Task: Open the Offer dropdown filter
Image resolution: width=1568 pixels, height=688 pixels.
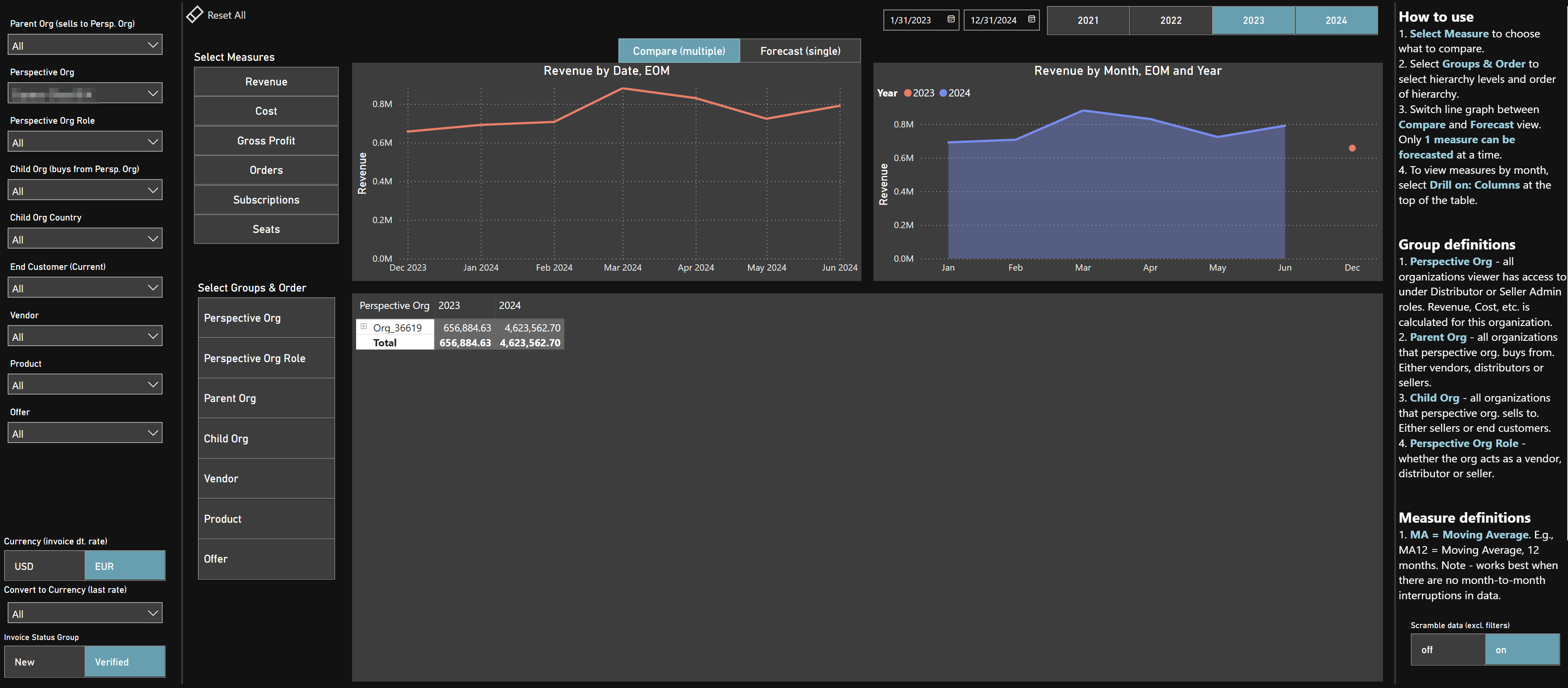Action: (x=85, y=433)
